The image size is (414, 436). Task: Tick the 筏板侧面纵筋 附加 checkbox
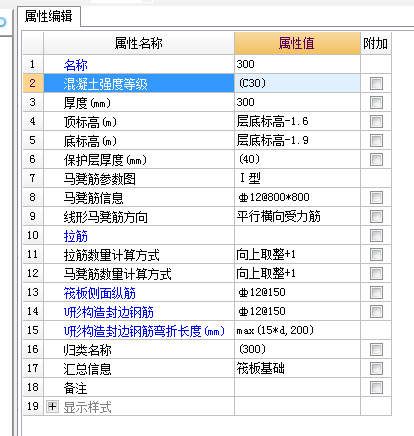point(376,292)
